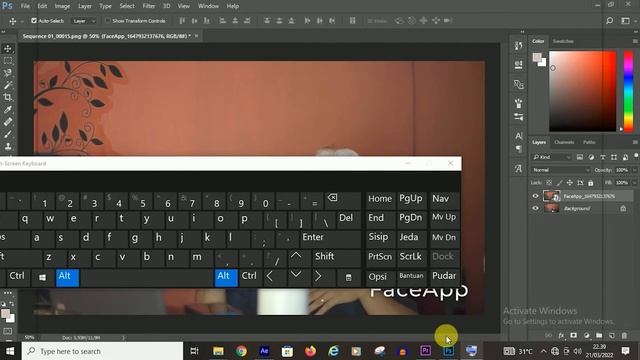Open the Normal blend mode dropdown
This screenshot has height=360, width=640.
(561, 170)
